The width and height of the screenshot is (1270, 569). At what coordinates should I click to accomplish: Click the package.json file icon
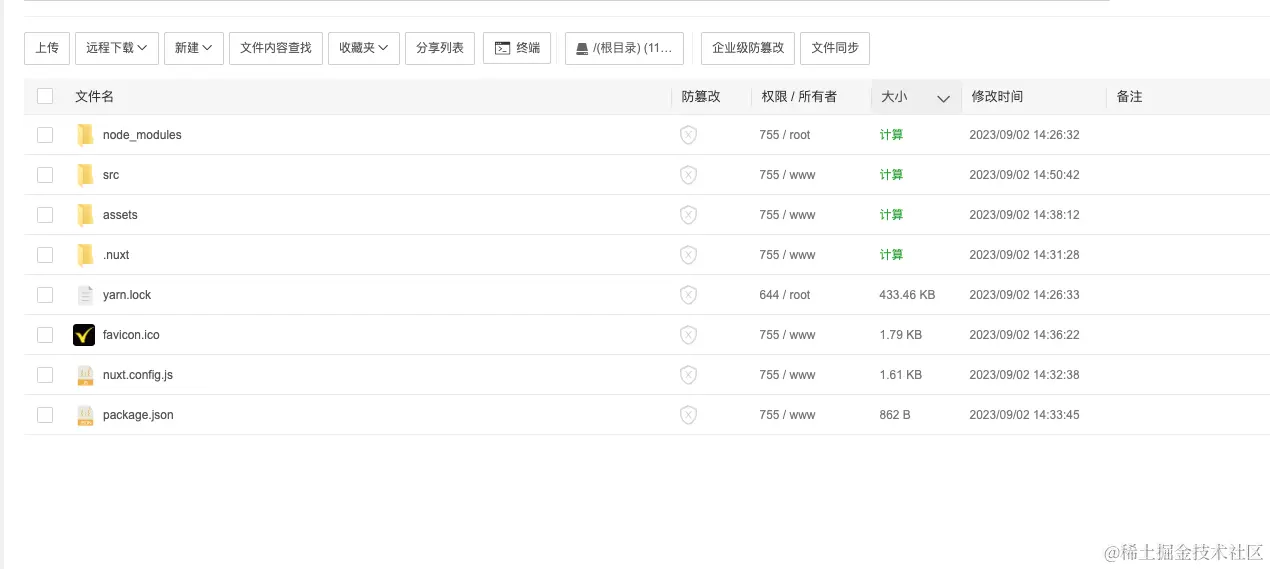85,415
